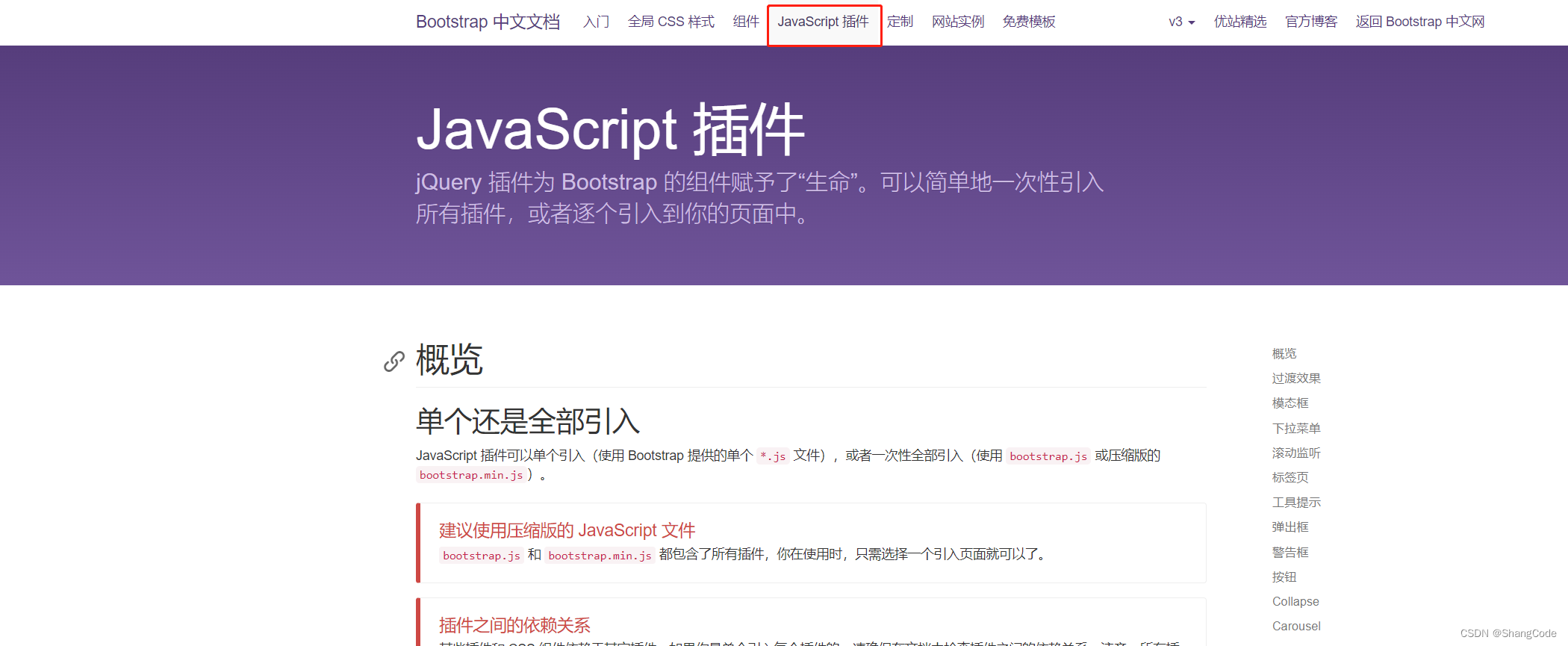1568x646 pixels.
Task: Go to Collapse in the sidebar
Action: click(1295, 601)
